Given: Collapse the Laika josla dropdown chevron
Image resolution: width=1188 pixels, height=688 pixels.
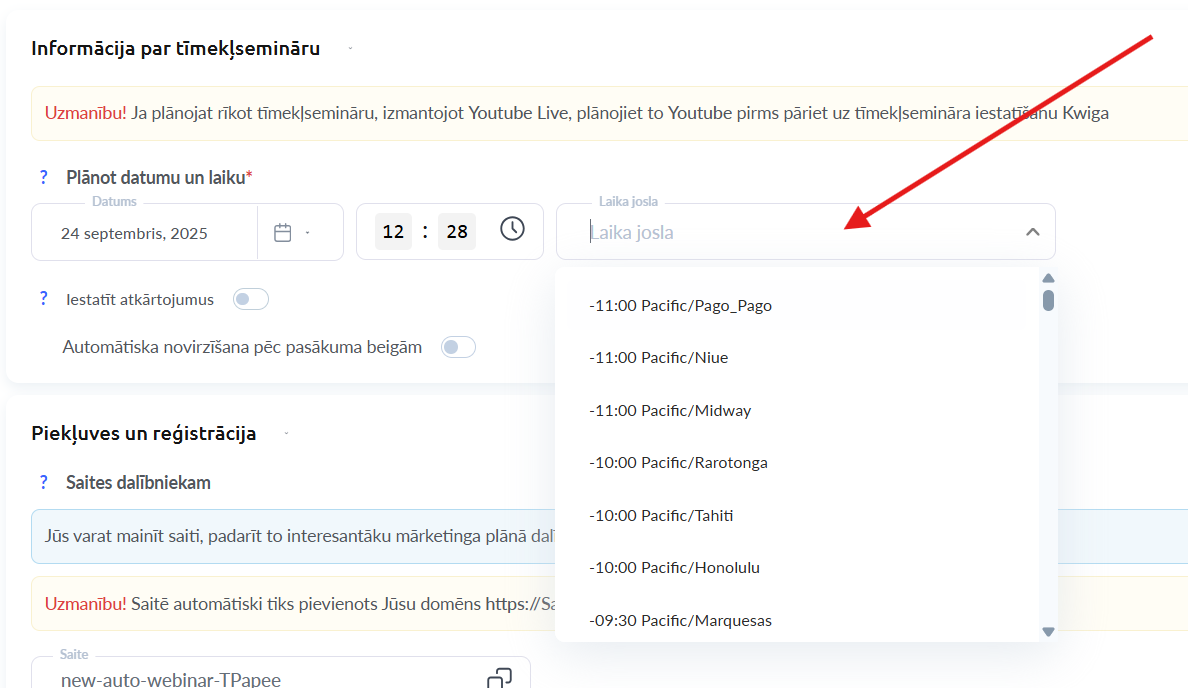Looking at the screenshot, I should click(x=1033, y=232).
